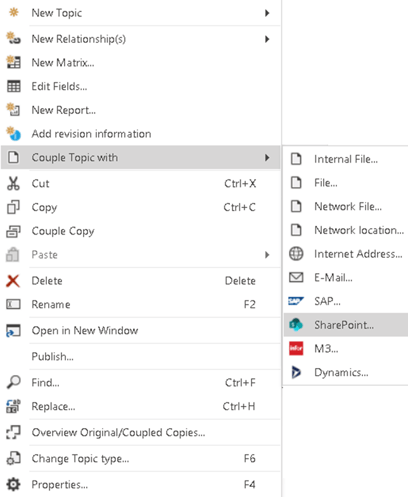
Task: Select the red M3 Infor icon
Action: pos(296,349)
